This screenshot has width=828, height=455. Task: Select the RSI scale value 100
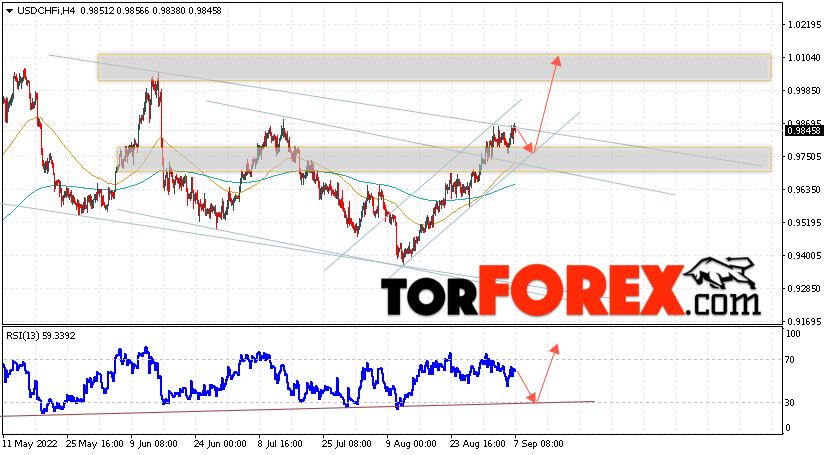click(x=793, y=334)
